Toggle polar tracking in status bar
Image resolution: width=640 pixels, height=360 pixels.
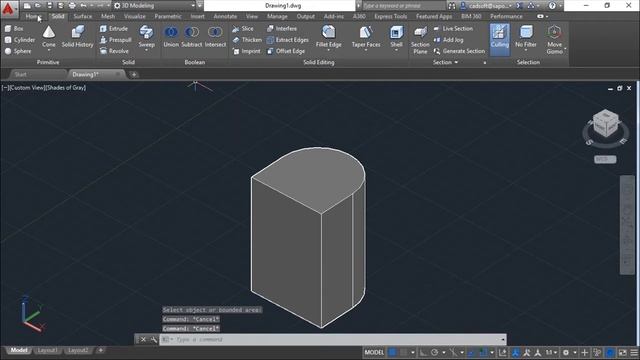click(x=435, y=352)
